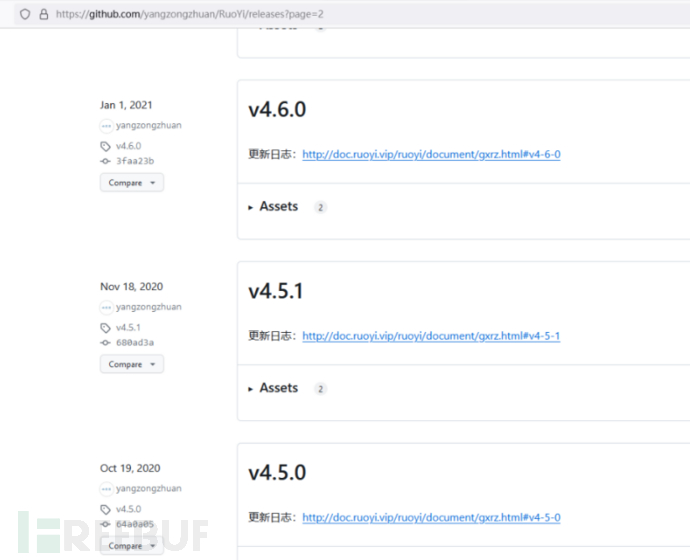Screen dimensions: 690x560
Task: Open Compare dropdown for v4.6.0 release
Action: (131, 183)
